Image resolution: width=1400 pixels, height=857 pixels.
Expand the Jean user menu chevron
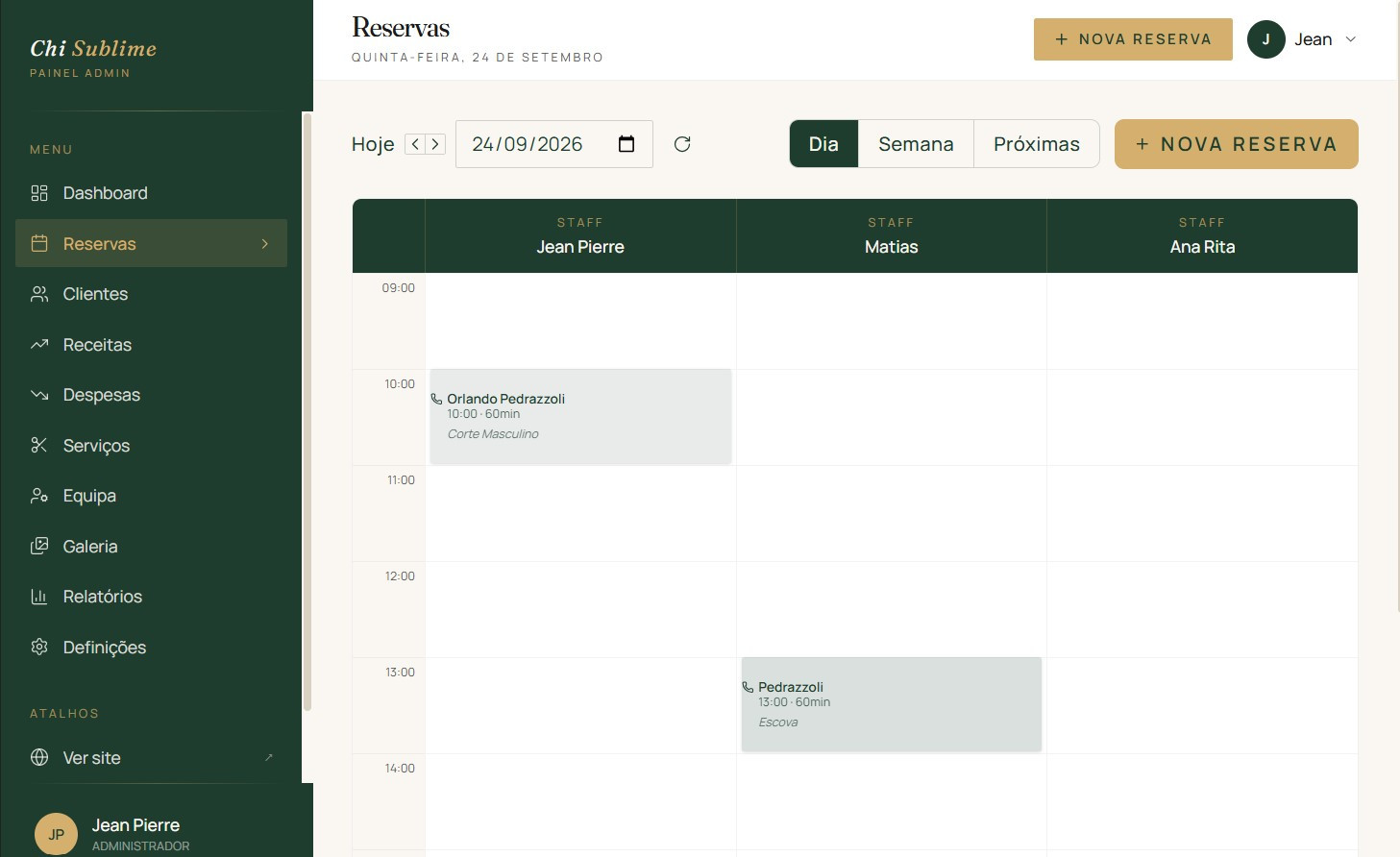pos(1350,39)
